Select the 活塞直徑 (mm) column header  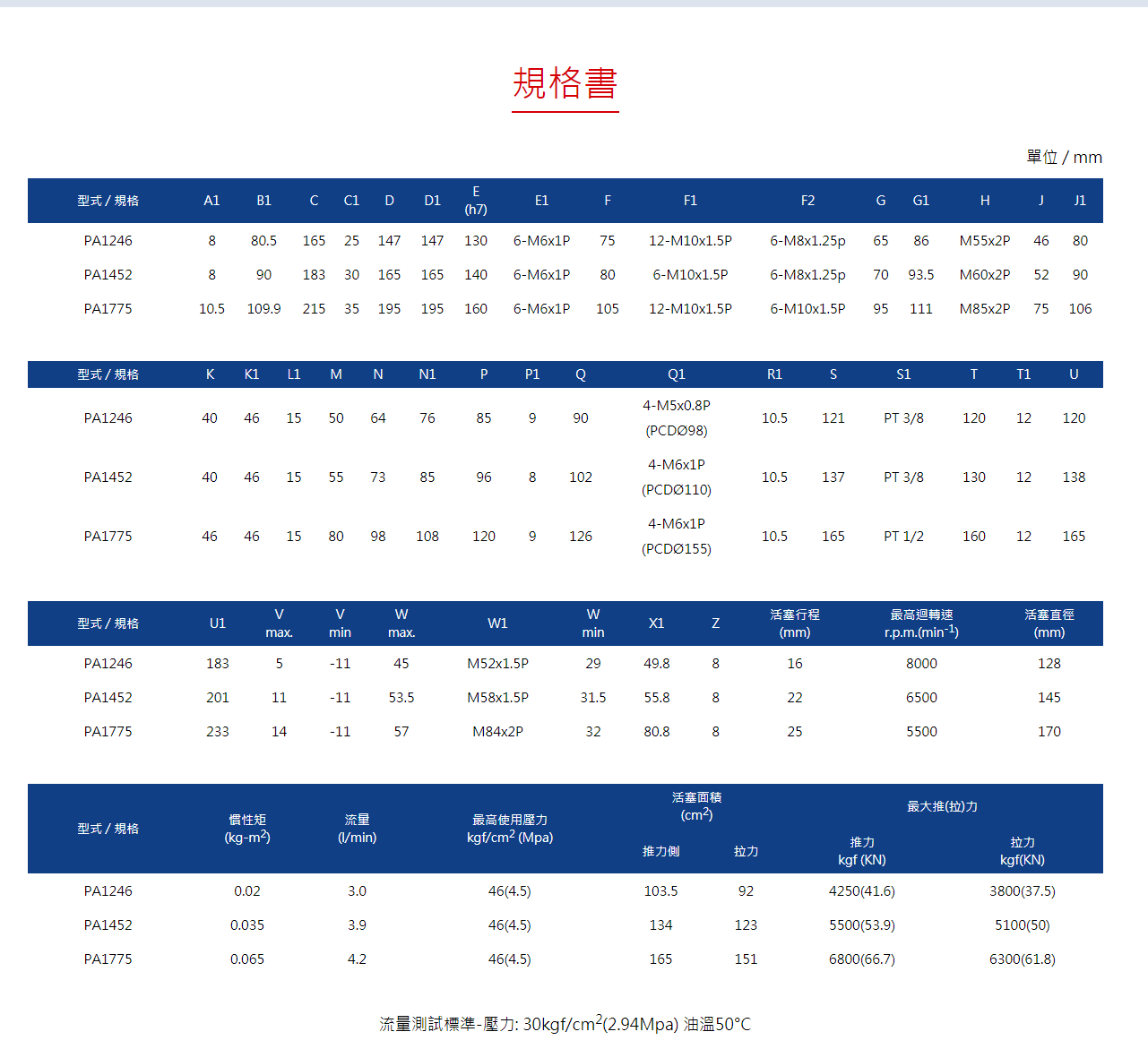point(1049,623)
